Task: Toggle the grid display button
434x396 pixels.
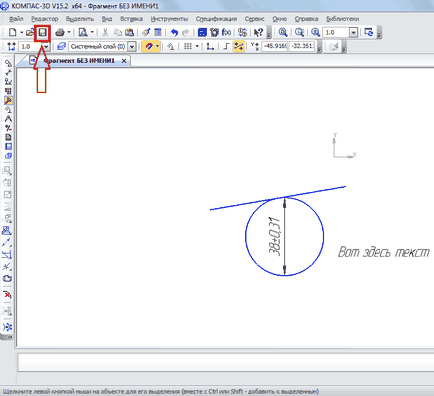Action: [188, 46]
